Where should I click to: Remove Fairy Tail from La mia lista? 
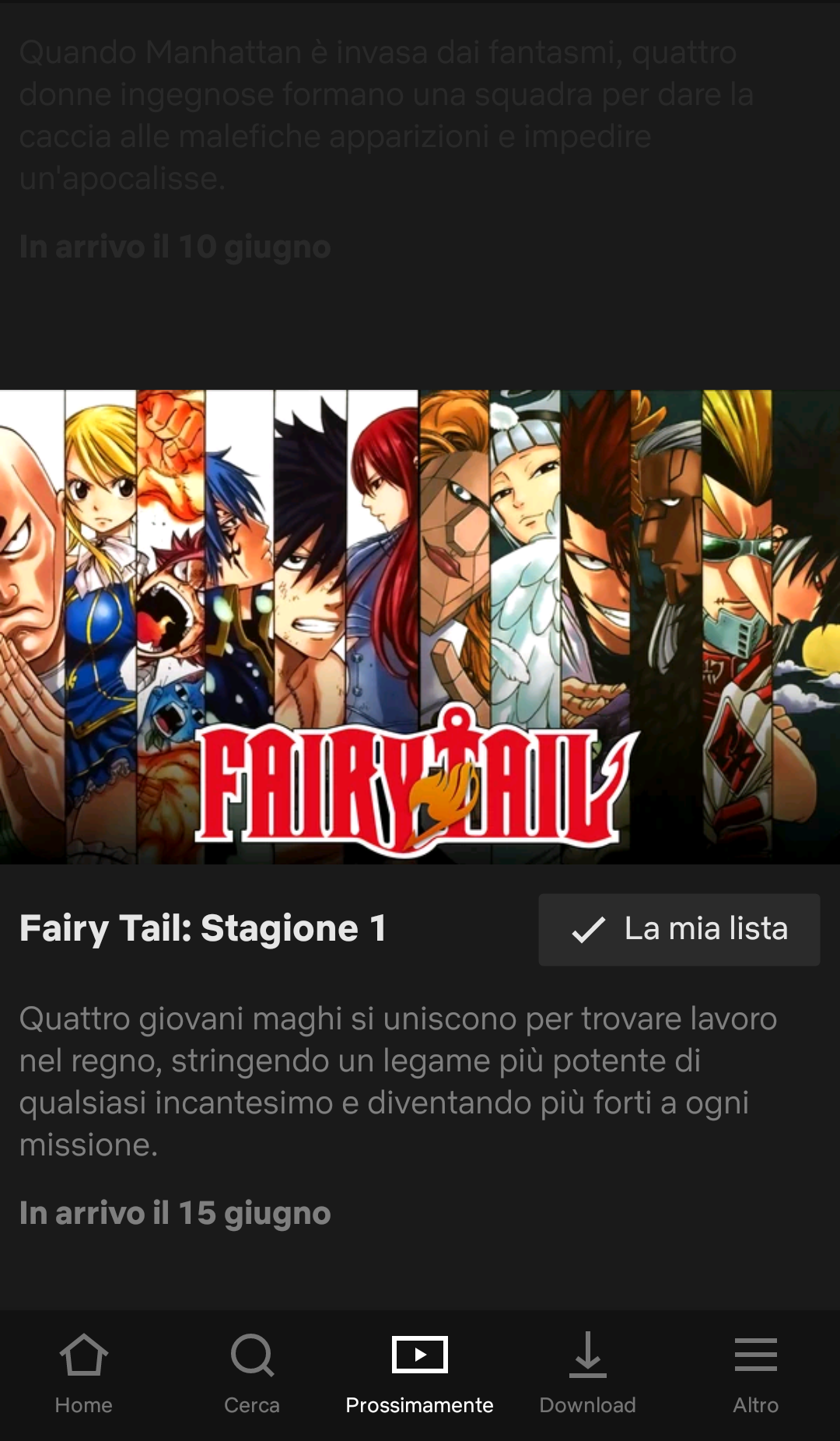click(x=679, y=930)
